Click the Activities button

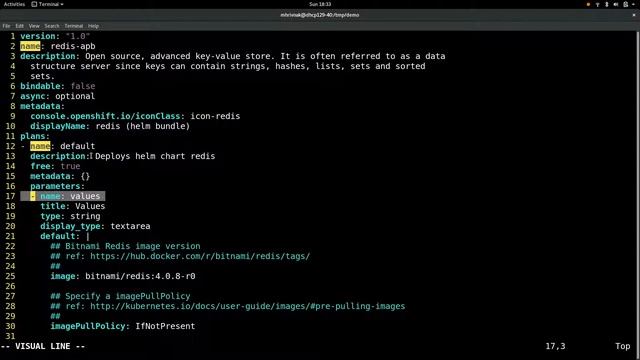tap(14, 4)
